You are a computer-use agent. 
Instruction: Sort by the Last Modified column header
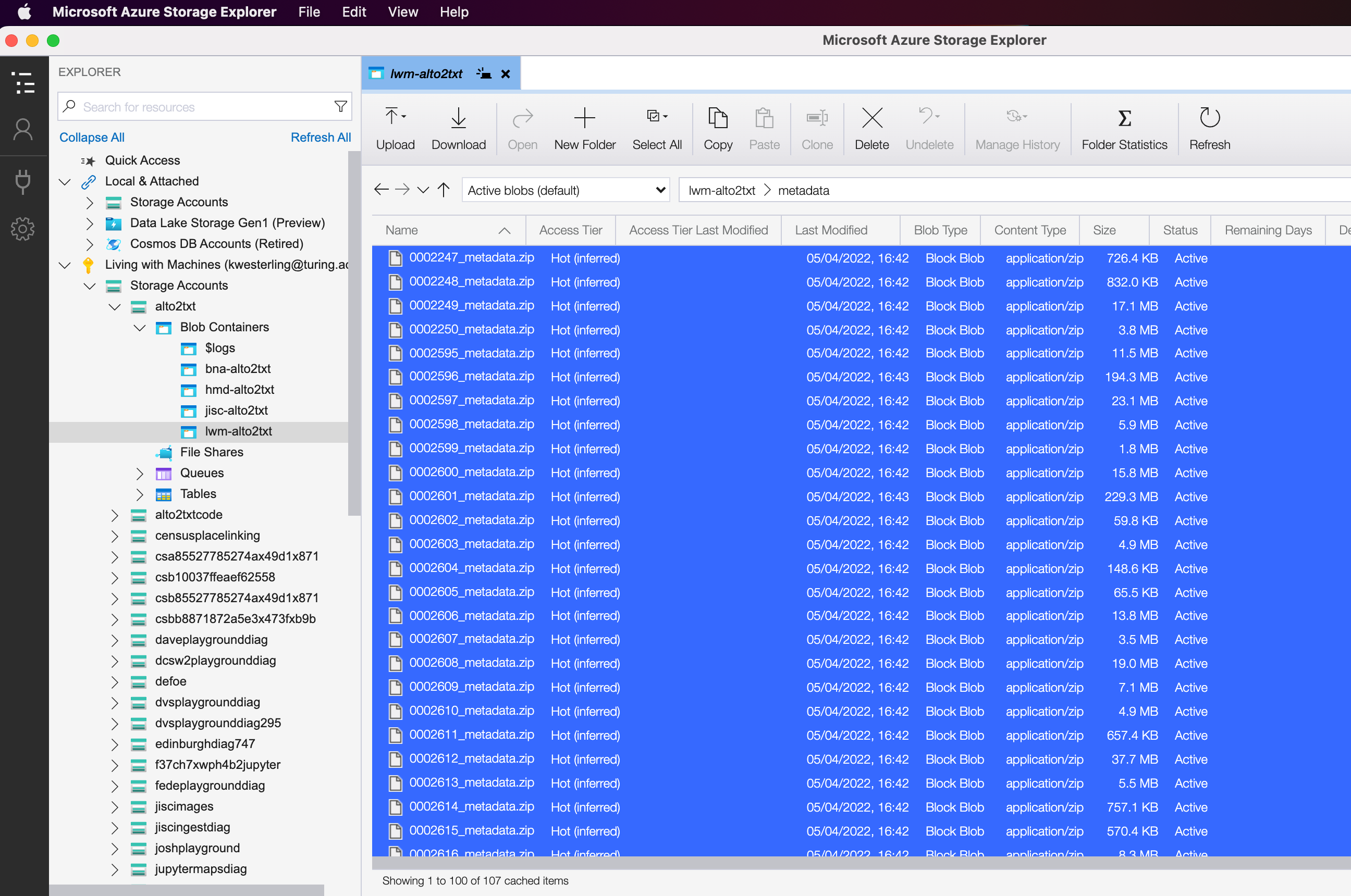click(x=840, y=230)
